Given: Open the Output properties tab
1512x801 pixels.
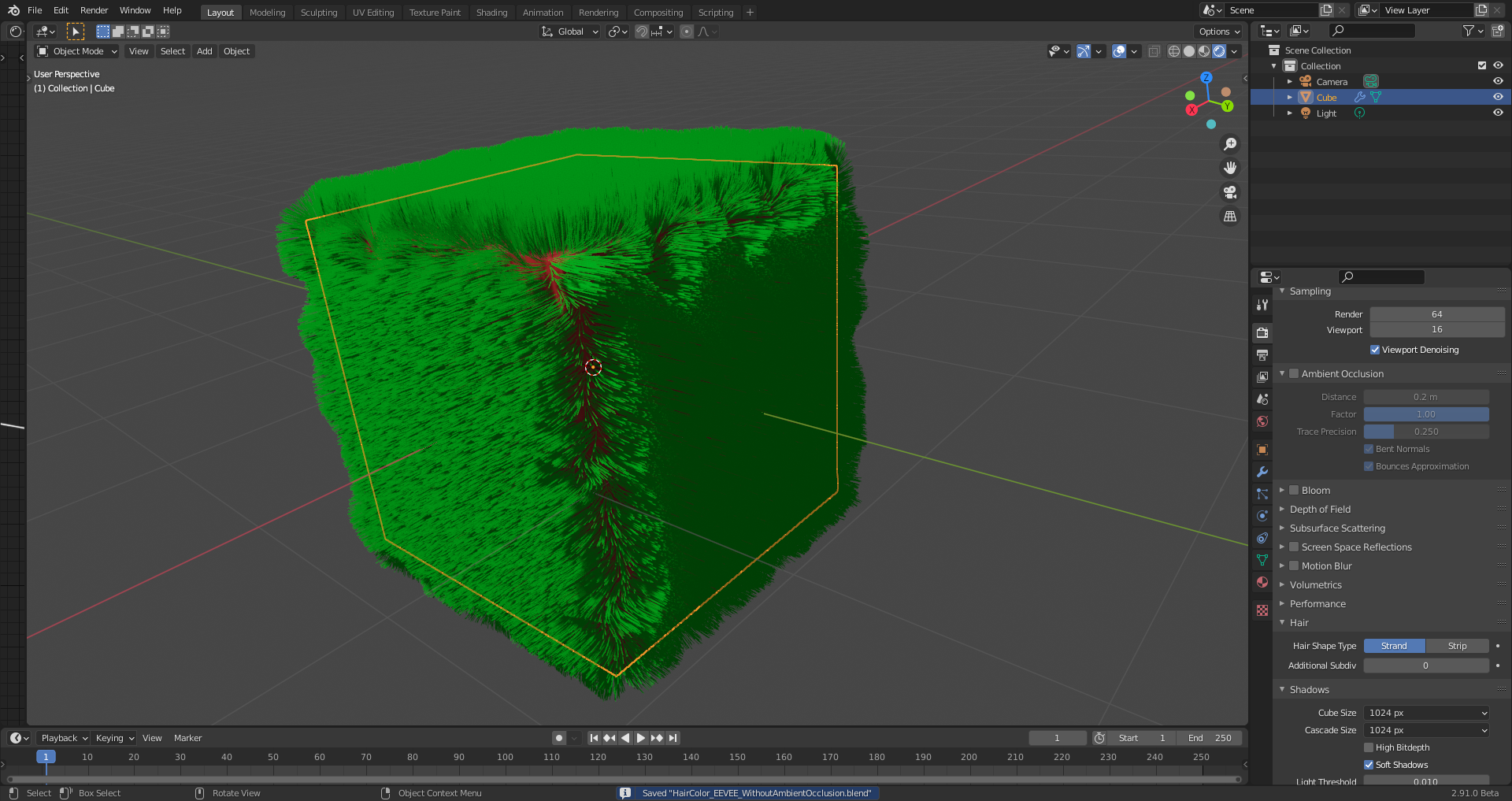Looking at the screenshot, I should tap(1262, 355).
